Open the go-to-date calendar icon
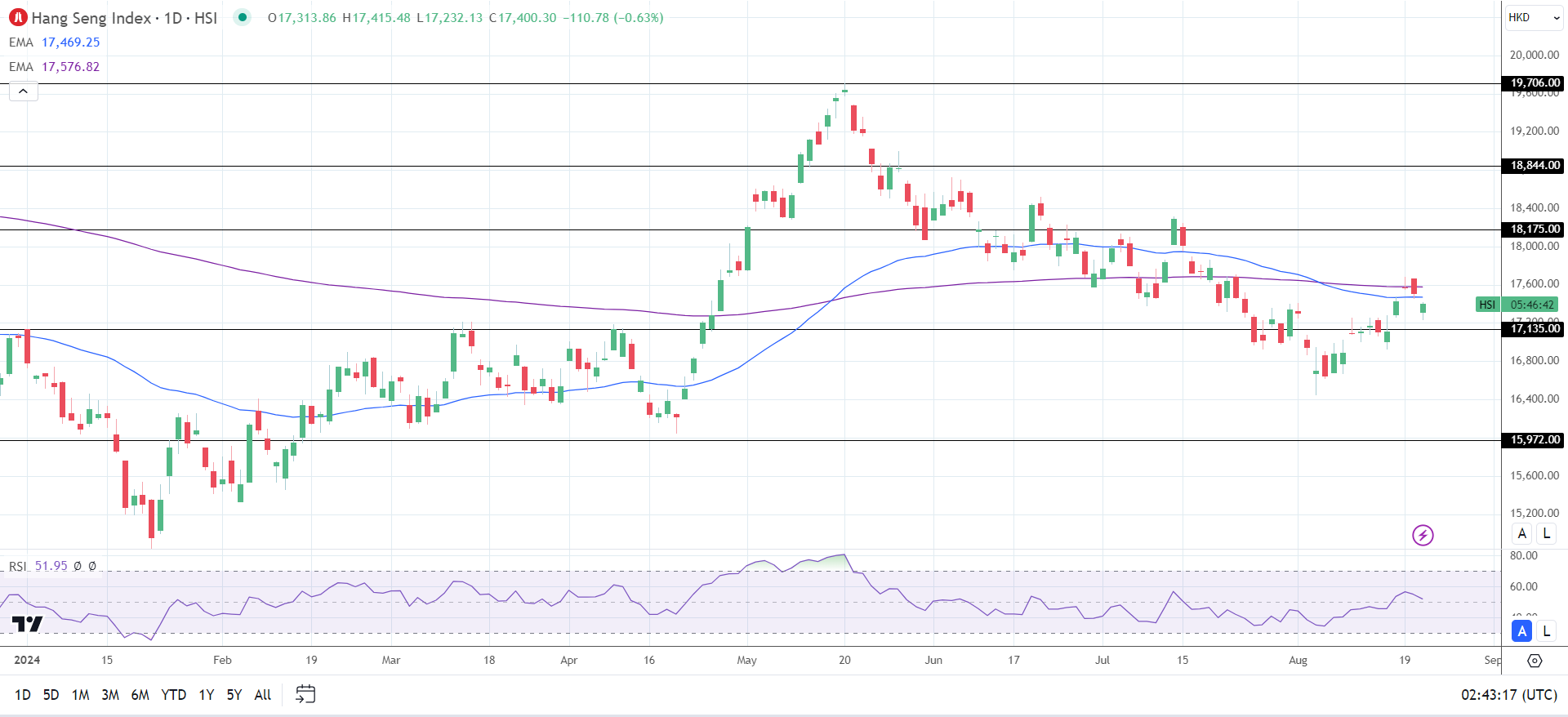Image resolution: width=1568 pixels, height=717 pixels. coord(305,695)
